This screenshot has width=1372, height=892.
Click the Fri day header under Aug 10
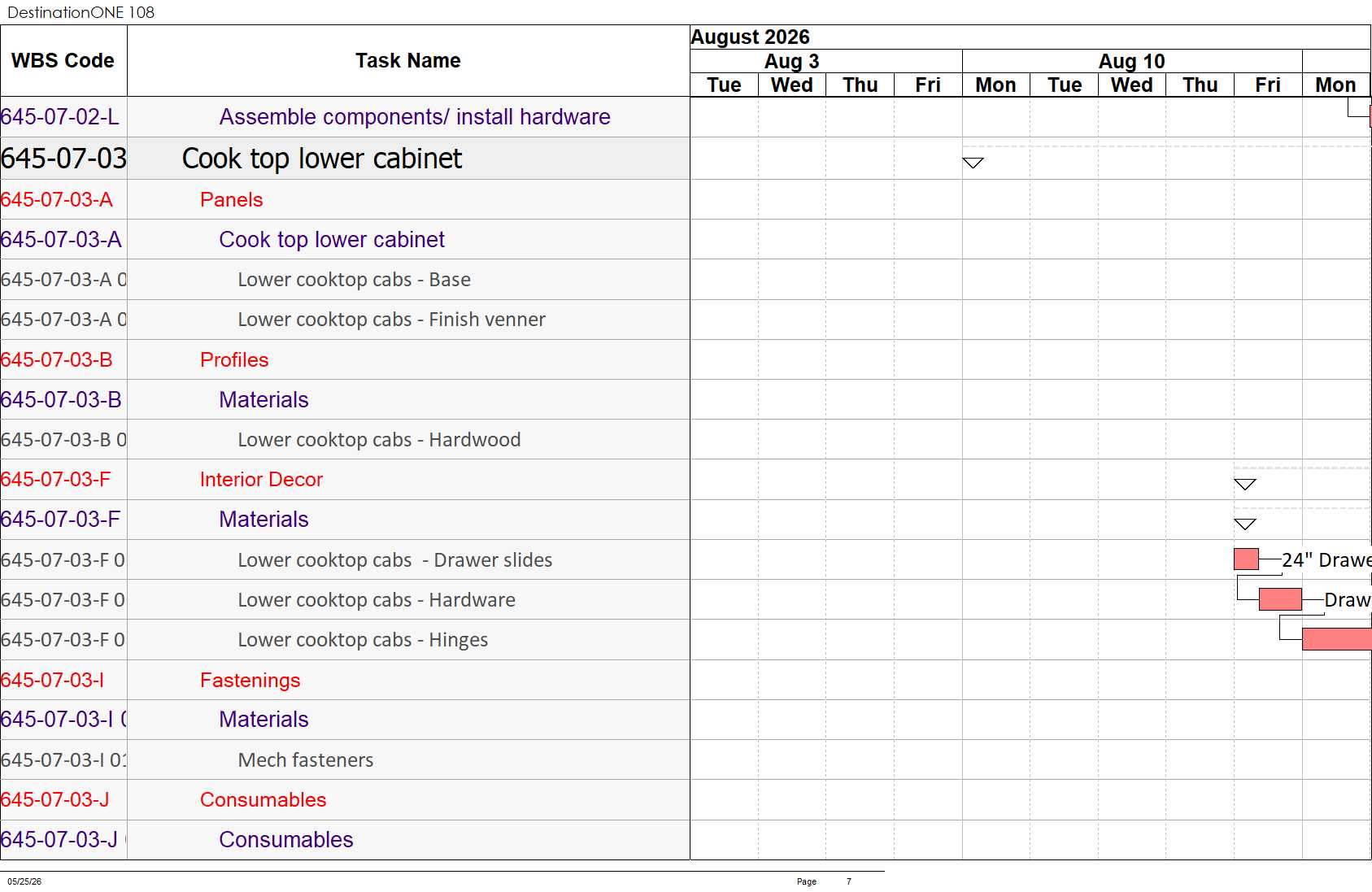click(x=1268, y=85)
